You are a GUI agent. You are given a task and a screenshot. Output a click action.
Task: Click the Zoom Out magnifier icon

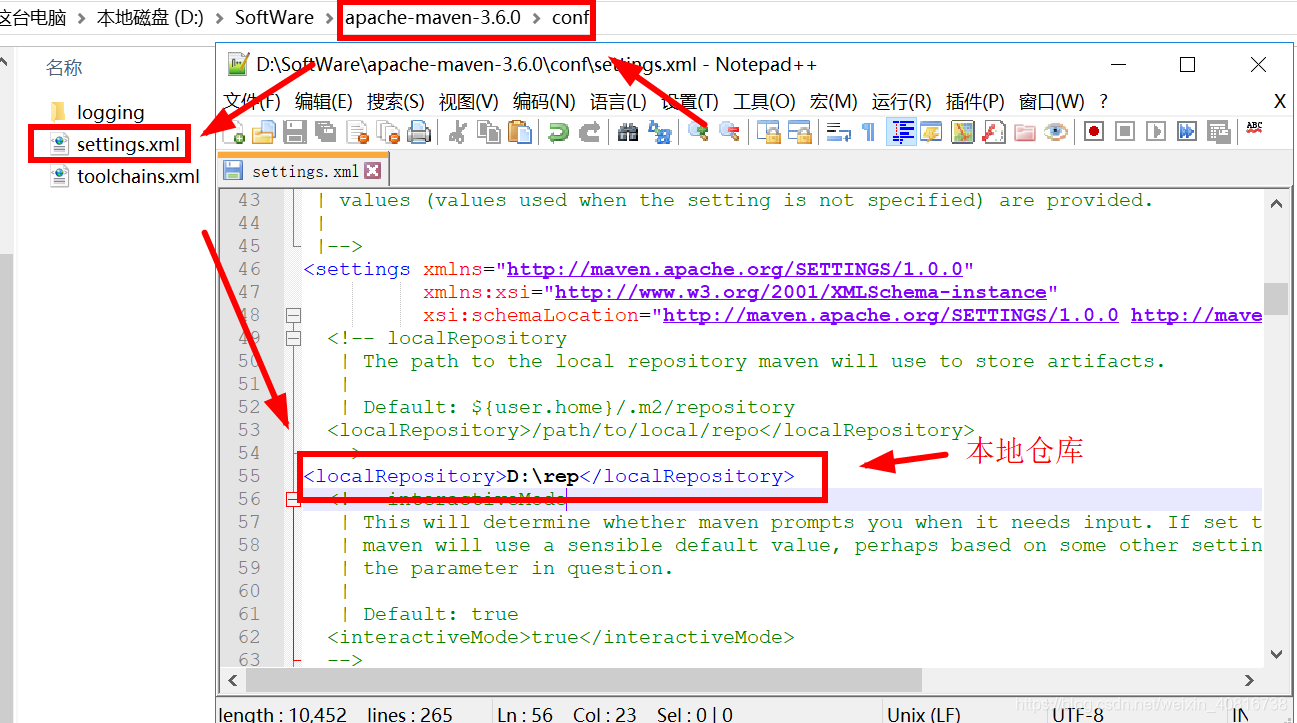pyautogui.click(x=730, y=132)
